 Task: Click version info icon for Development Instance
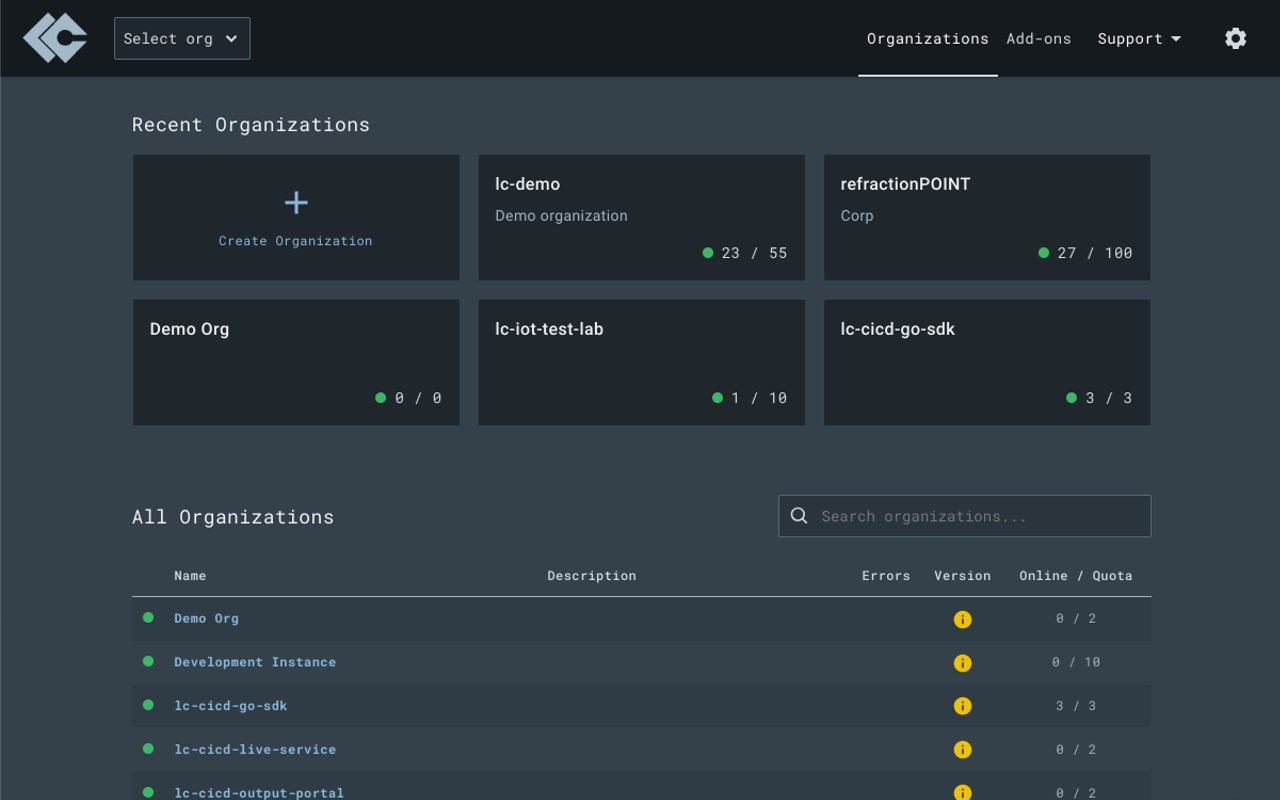(962, 663)
